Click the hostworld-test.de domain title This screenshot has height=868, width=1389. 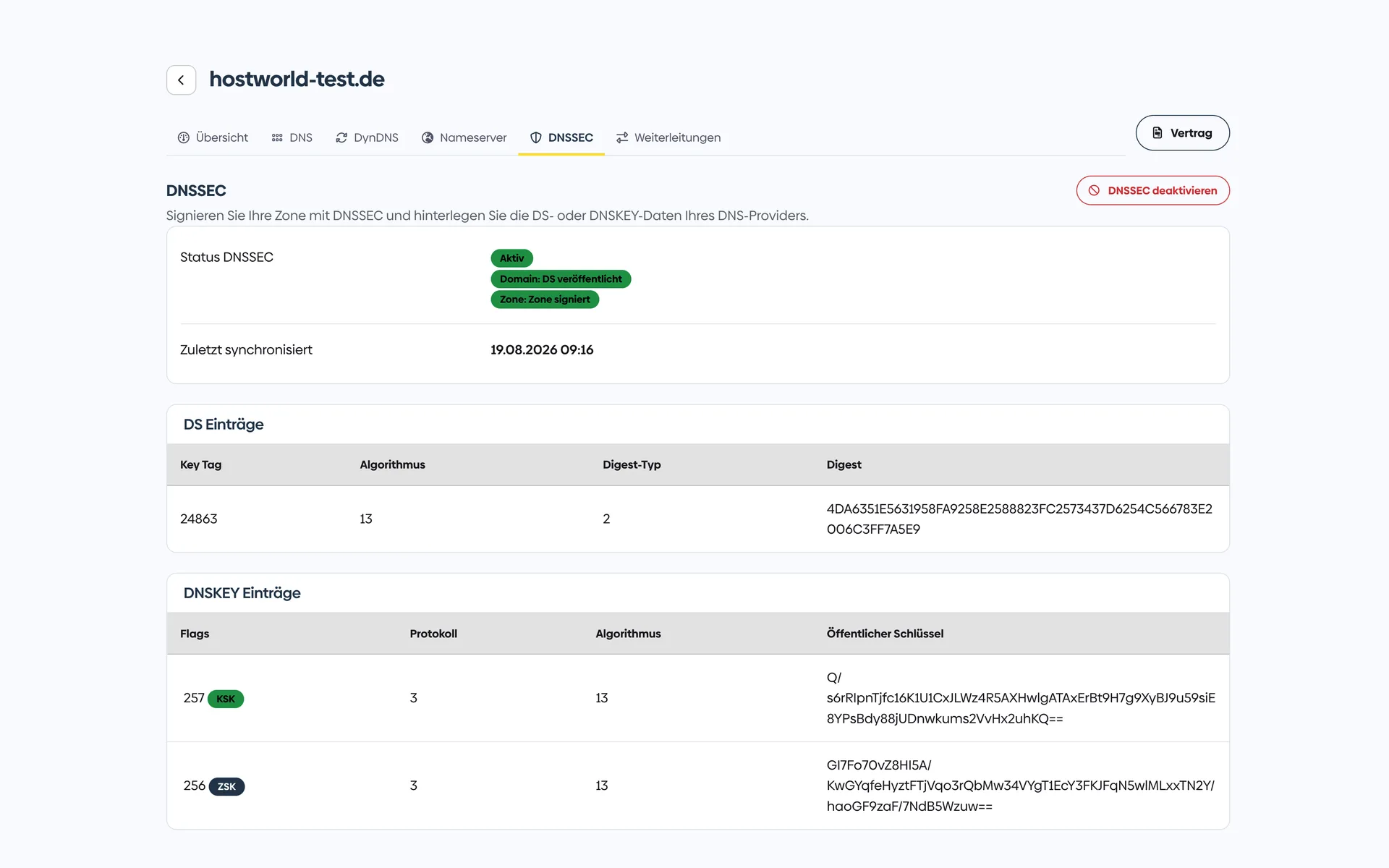tap(297, 80)
